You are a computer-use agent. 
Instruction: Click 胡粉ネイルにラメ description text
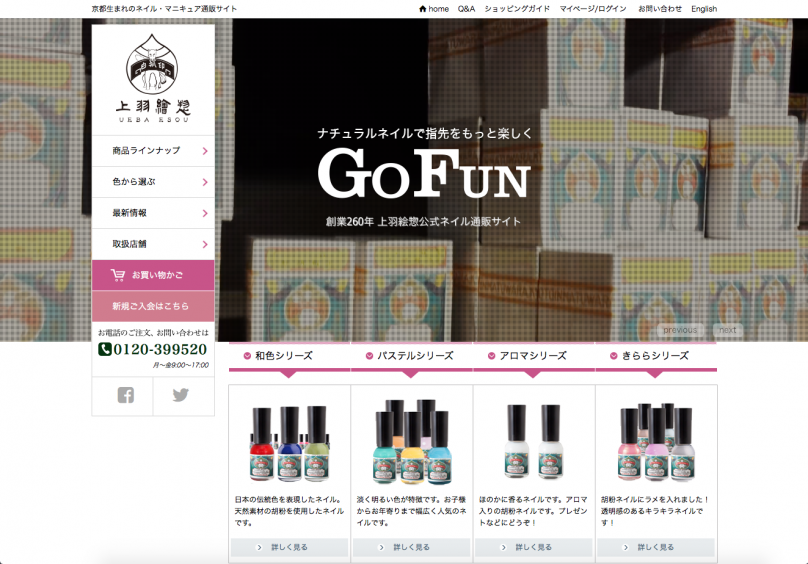point(655,511)
